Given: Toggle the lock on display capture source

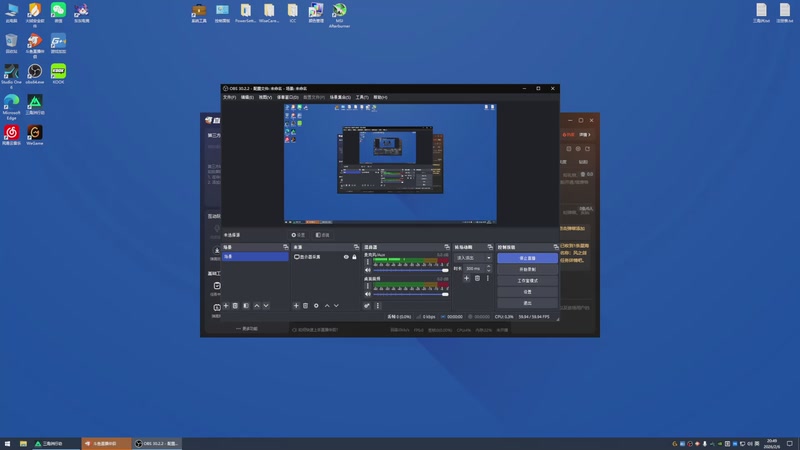Looking at the screenshot, I should [x=354, y=257].
